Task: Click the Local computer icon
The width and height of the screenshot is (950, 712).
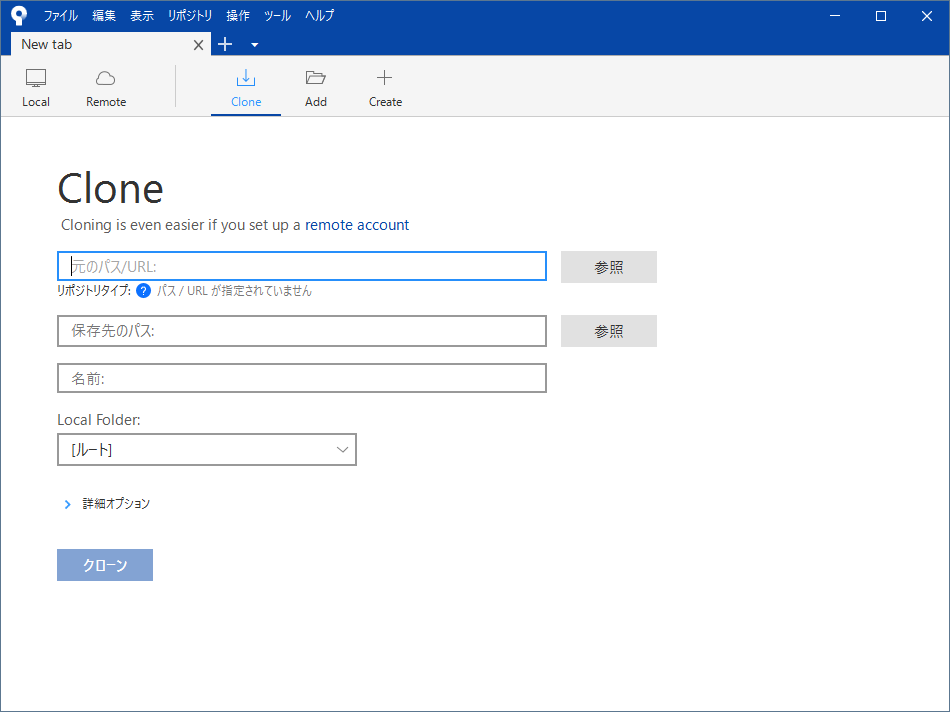Action: point(36,79)
